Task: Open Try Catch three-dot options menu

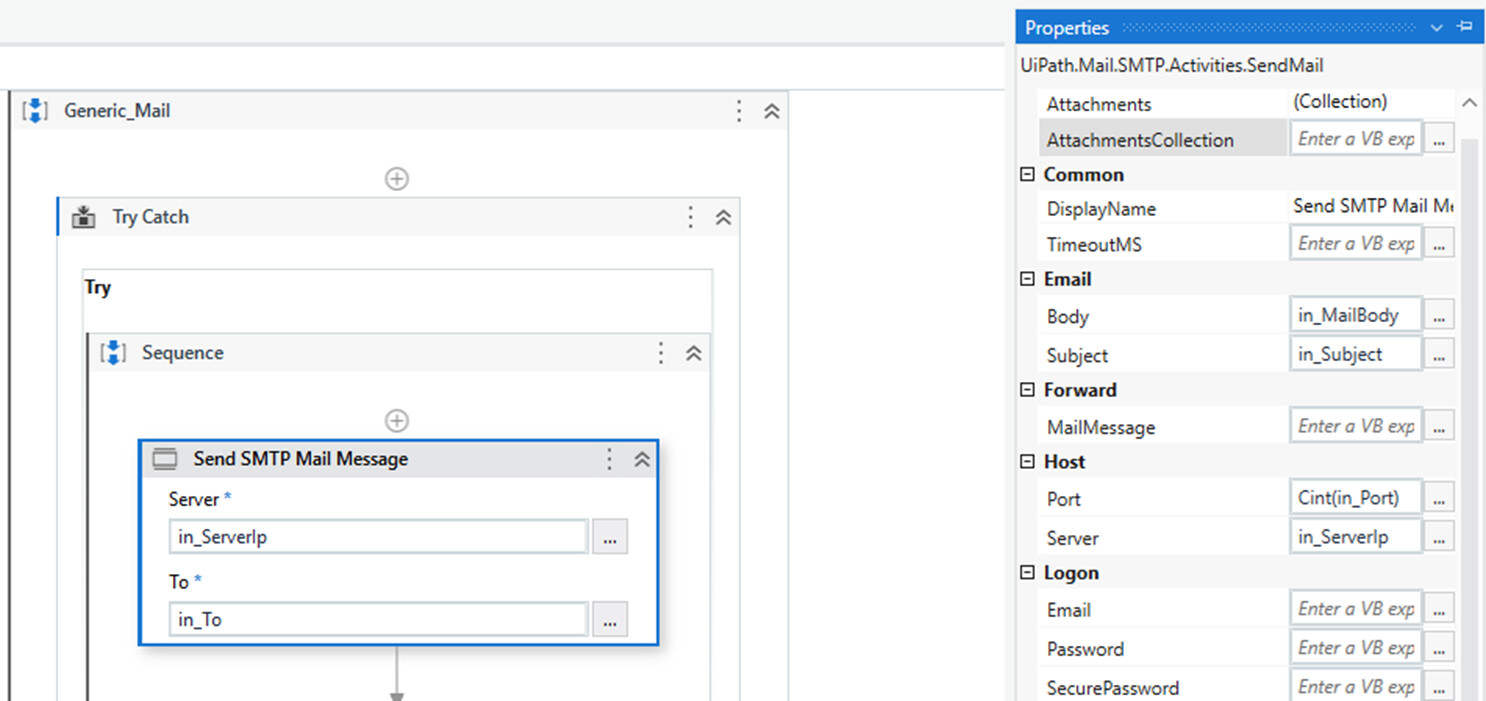Action: coord(690,217)
